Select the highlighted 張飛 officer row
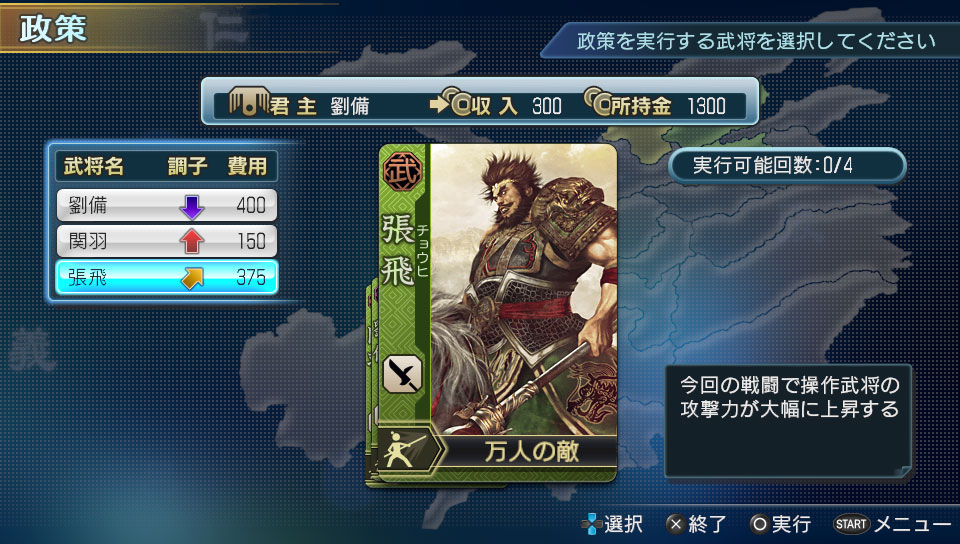Screen dimensions: 960x544 pyautogui.click(x=167, y=277)
